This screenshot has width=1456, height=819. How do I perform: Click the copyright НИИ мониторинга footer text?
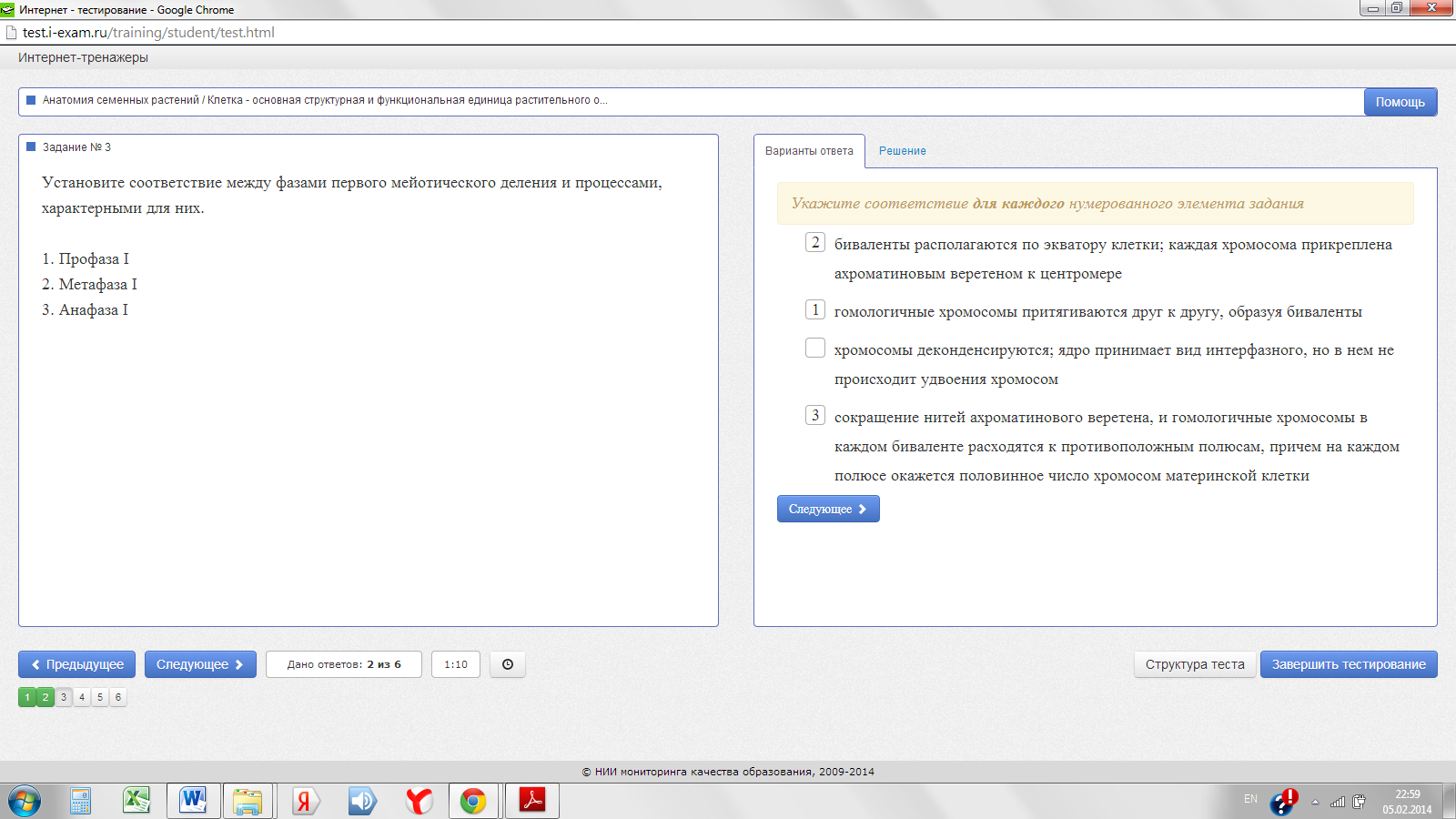point(728,772)
